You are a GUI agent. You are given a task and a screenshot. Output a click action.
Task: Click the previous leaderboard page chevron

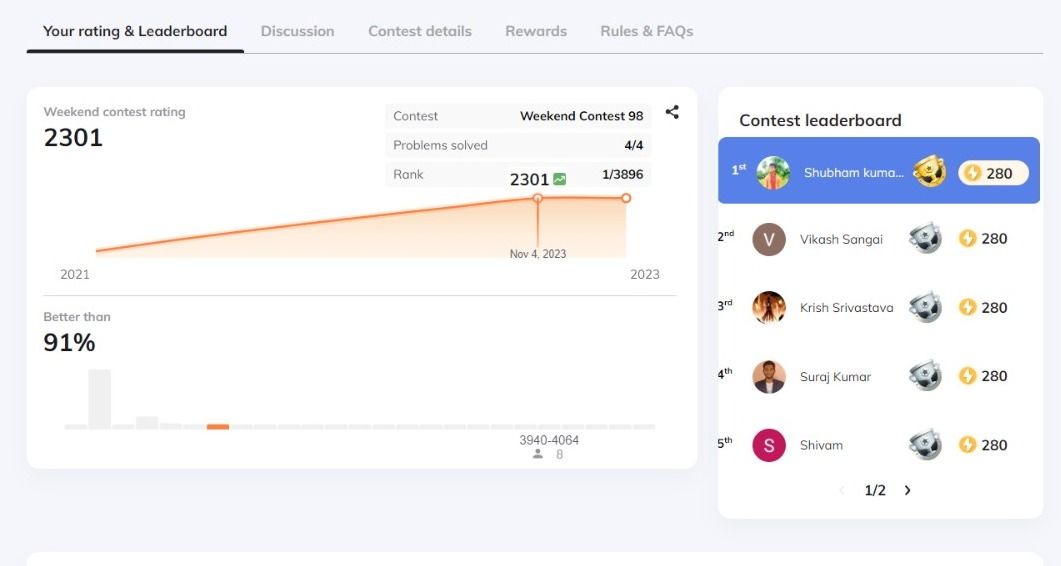pos(842,490)
